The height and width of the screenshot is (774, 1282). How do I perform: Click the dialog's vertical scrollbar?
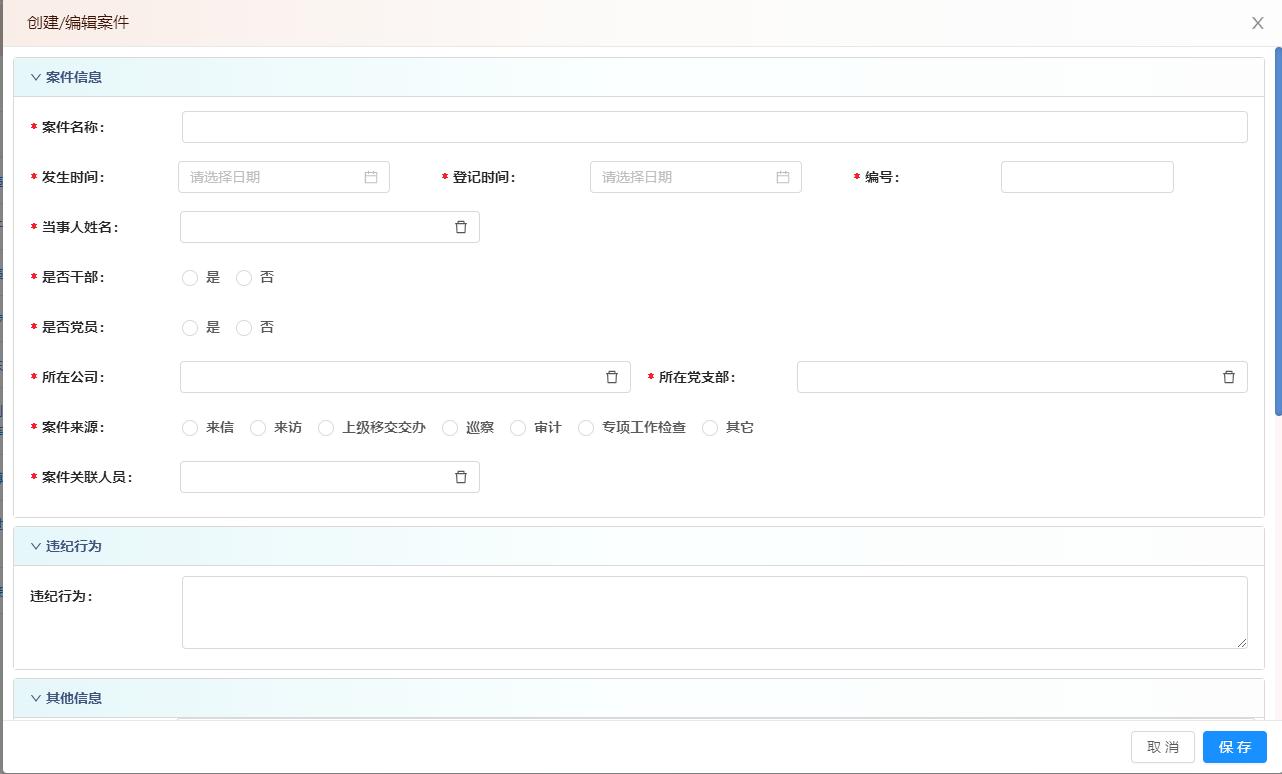click(1278, 231)
